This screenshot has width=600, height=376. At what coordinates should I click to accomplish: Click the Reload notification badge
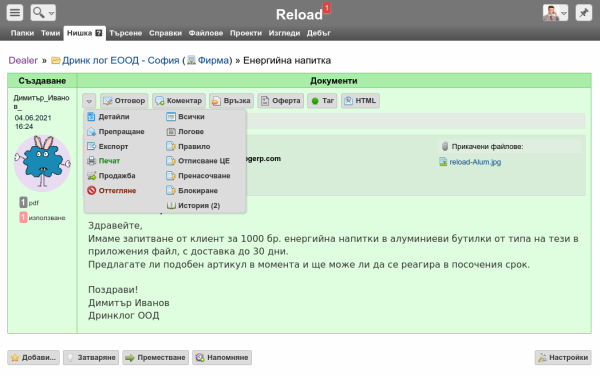coord(326,8)
